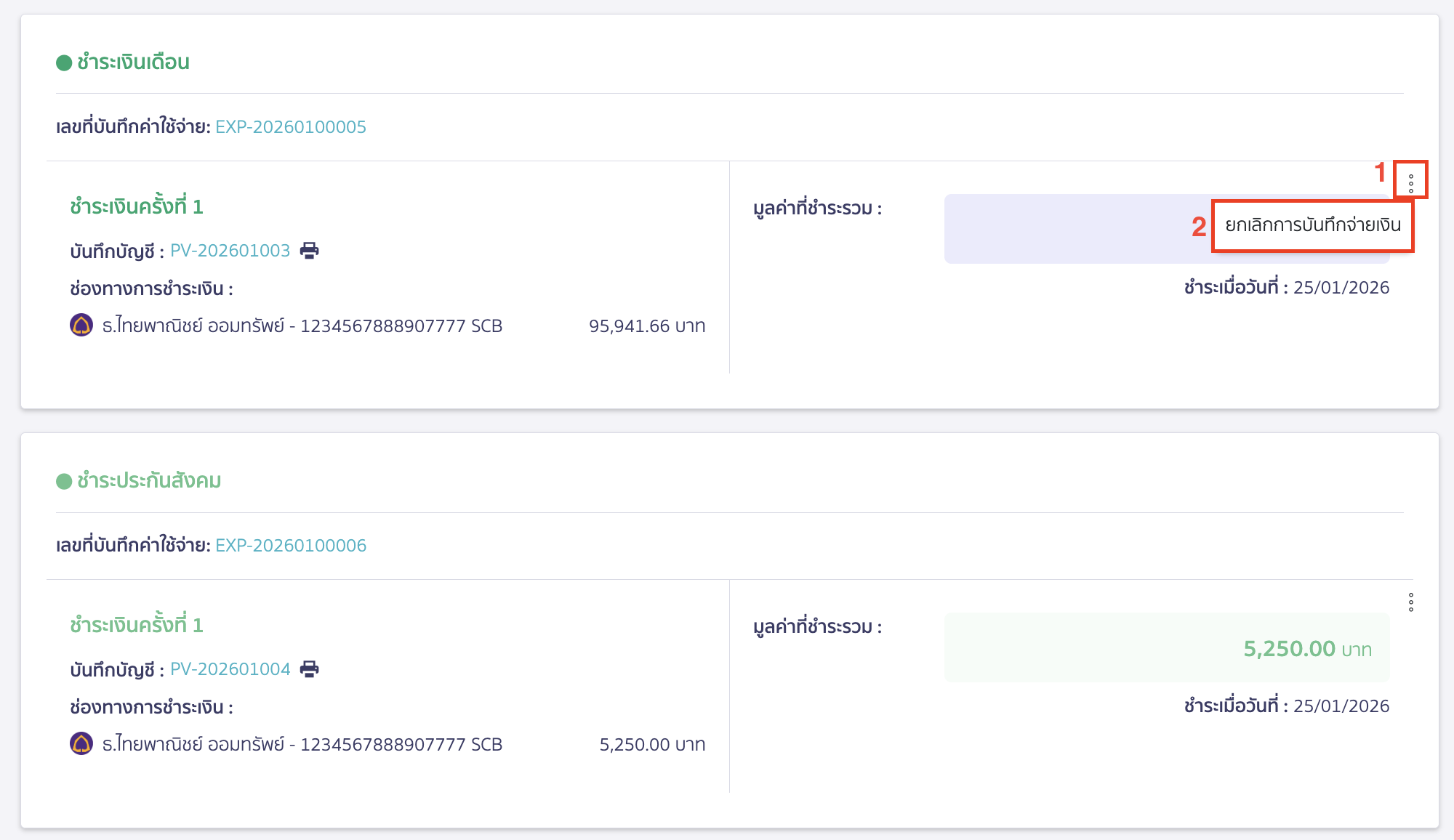Click the SCB account name in salary payment
Viewport: 1454px width, 840px height.
[302, 326]
